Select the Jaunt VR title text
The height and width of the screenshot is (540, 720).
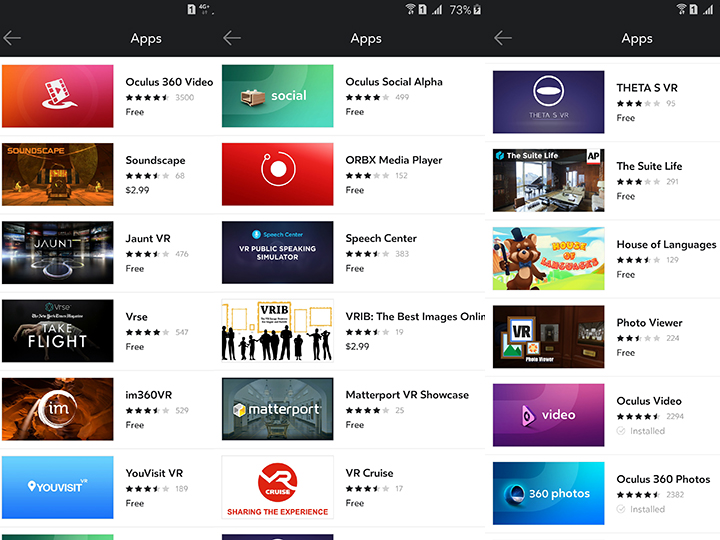[x=148, y=238]
